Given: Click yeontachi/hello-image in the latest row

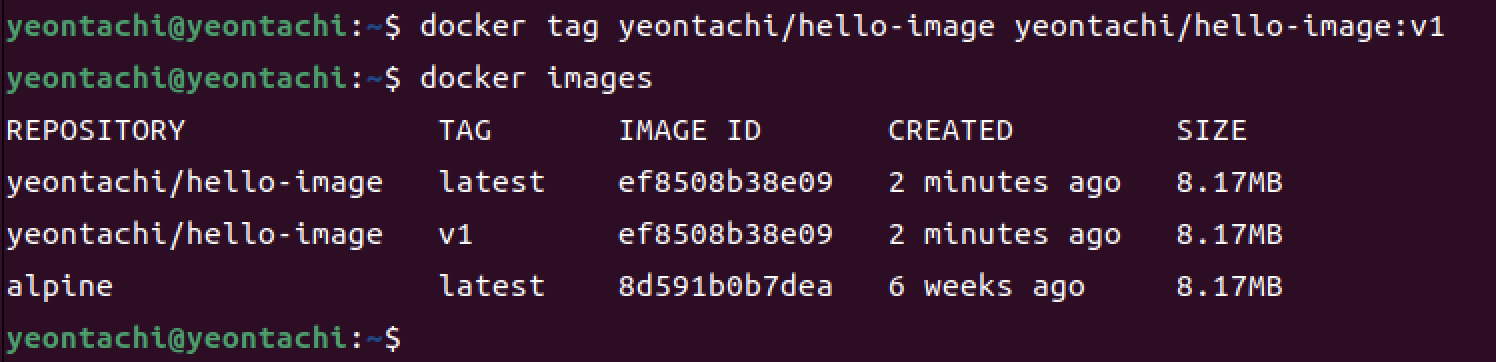Looking at the screenshot, I should 195,183.
